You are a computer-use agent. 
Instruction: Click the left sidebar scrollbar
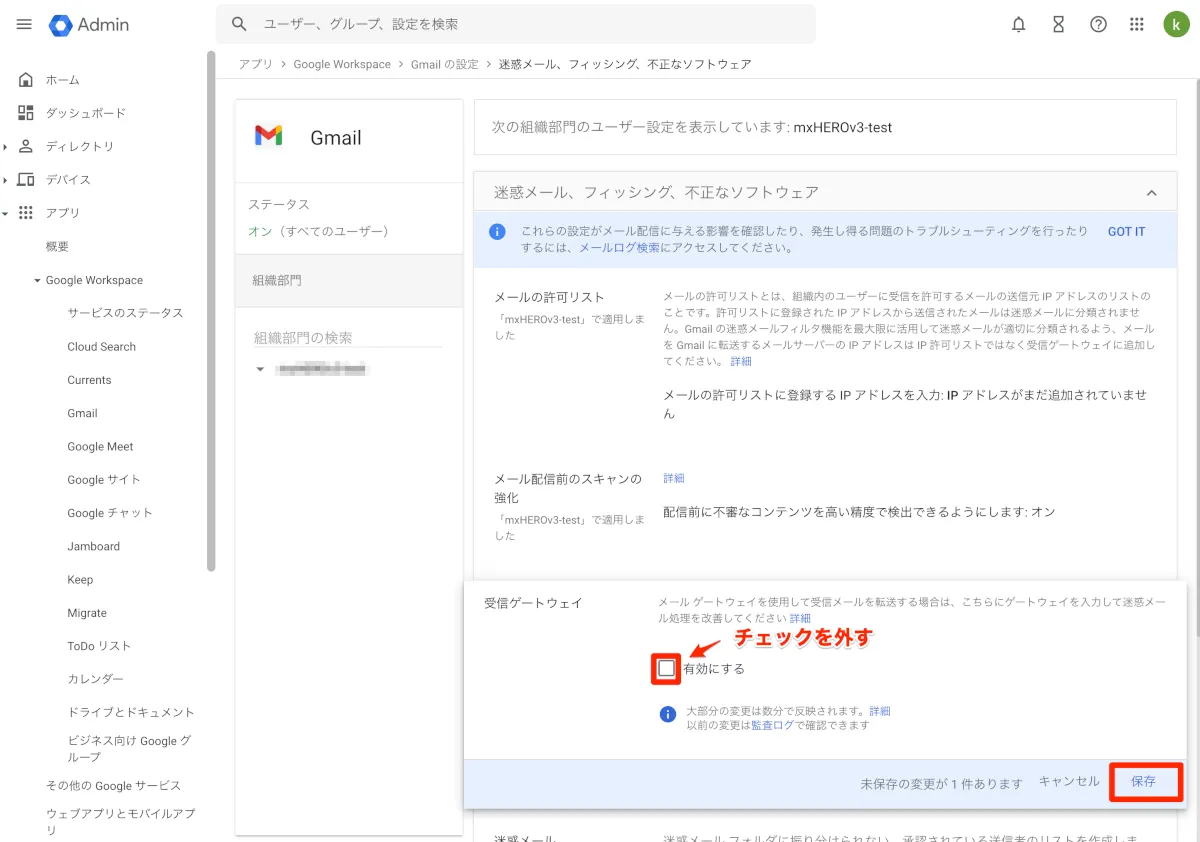point(211,310)
